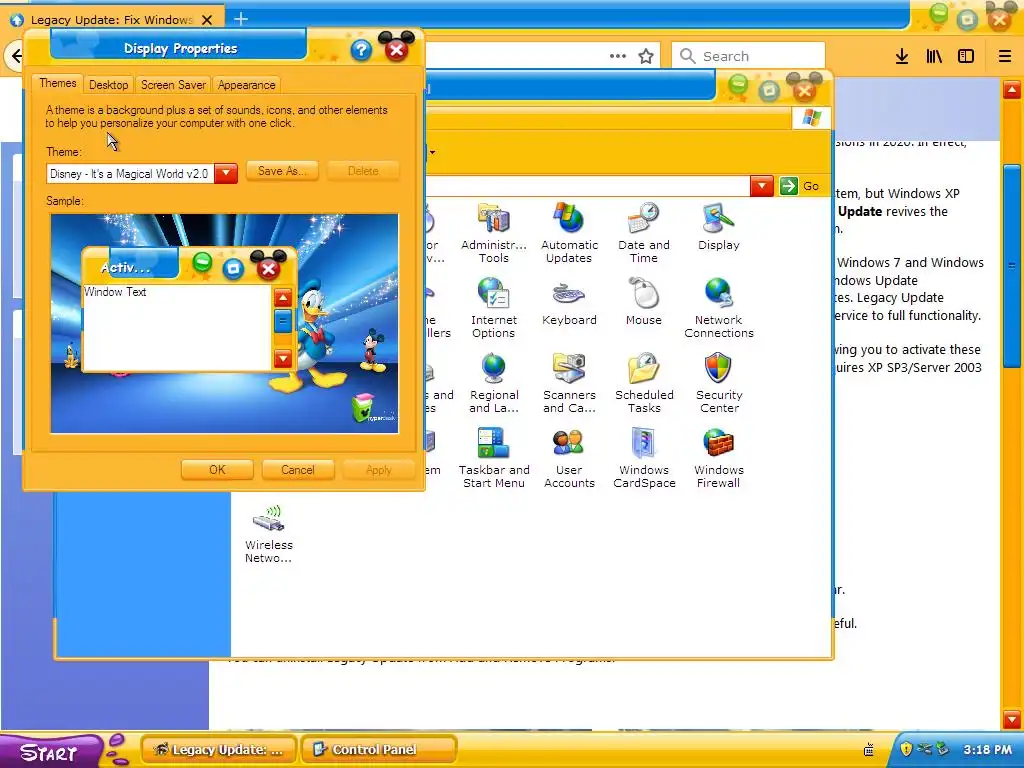This screenshot has width=1024, height=768.
Task: Click the help question mark in Display Properties
Action: pos(361,50)
